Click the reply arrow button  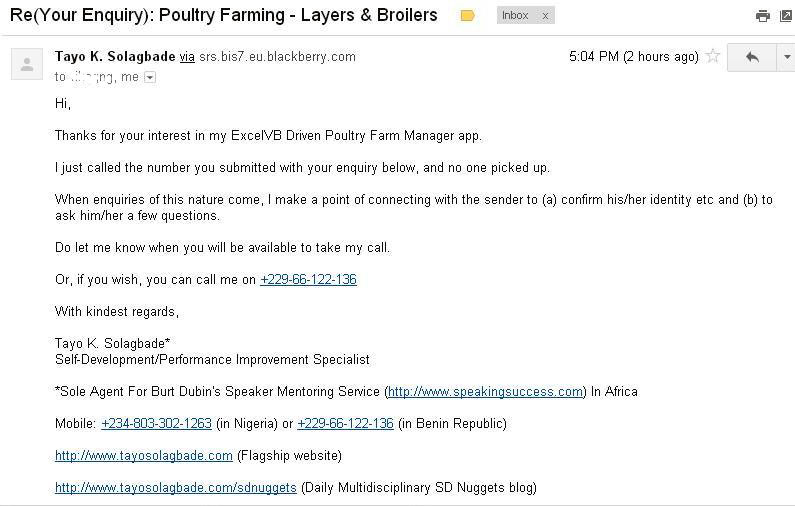pos(752,57)
